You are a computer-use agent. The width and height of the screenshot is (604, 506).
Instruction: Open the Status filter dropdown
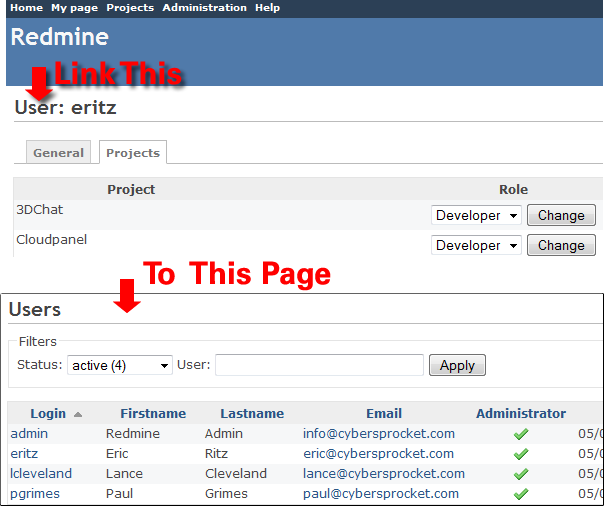120,365
